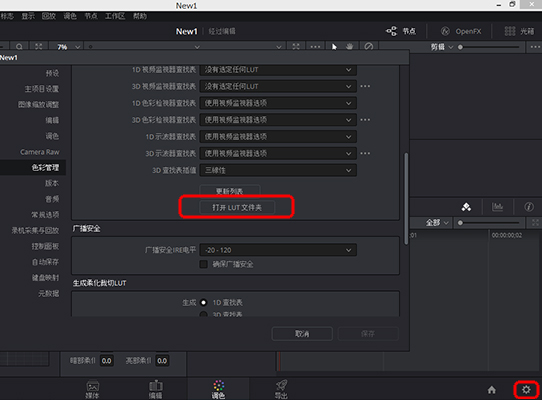Adjust the 剪辑 thumbnail size slider
542x400 pixels.
(x=489, y=47)
